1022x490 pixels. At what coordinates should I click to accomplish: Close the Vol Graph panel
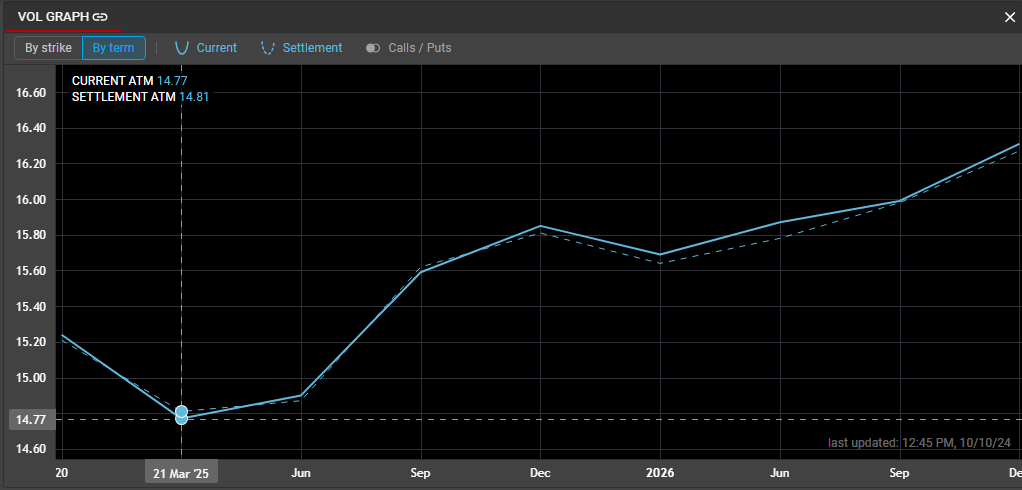click(1009, 17)
